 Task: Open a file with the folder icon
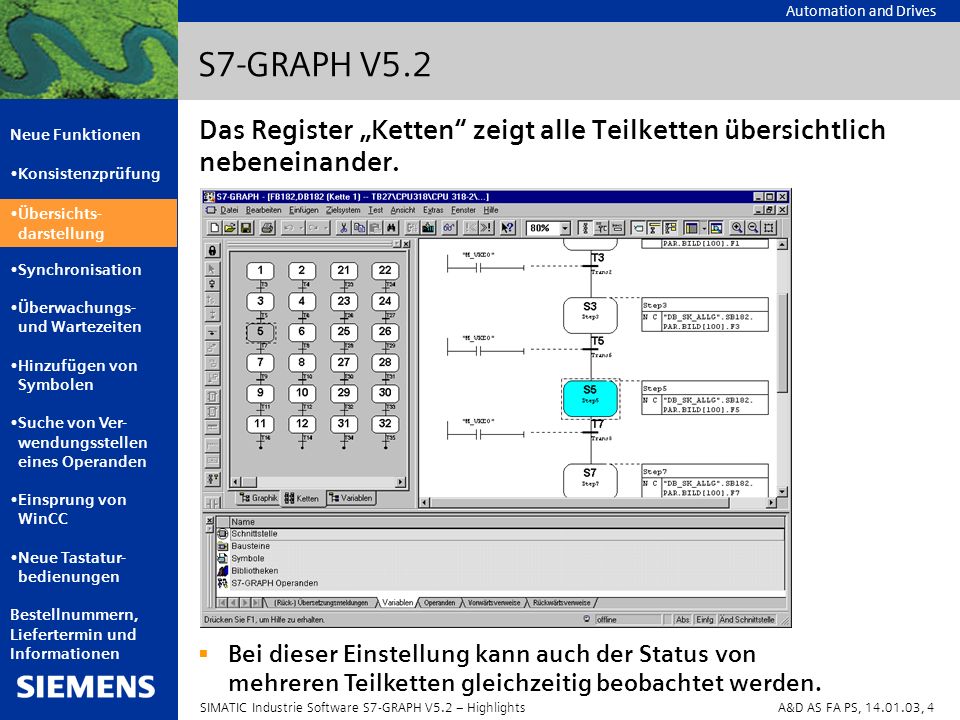pos(230,228)
